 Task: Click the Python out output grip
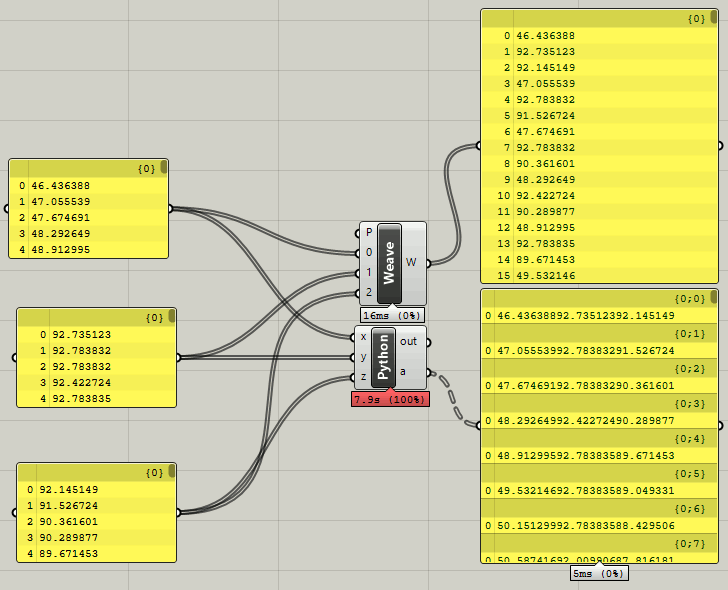point(428,343)
